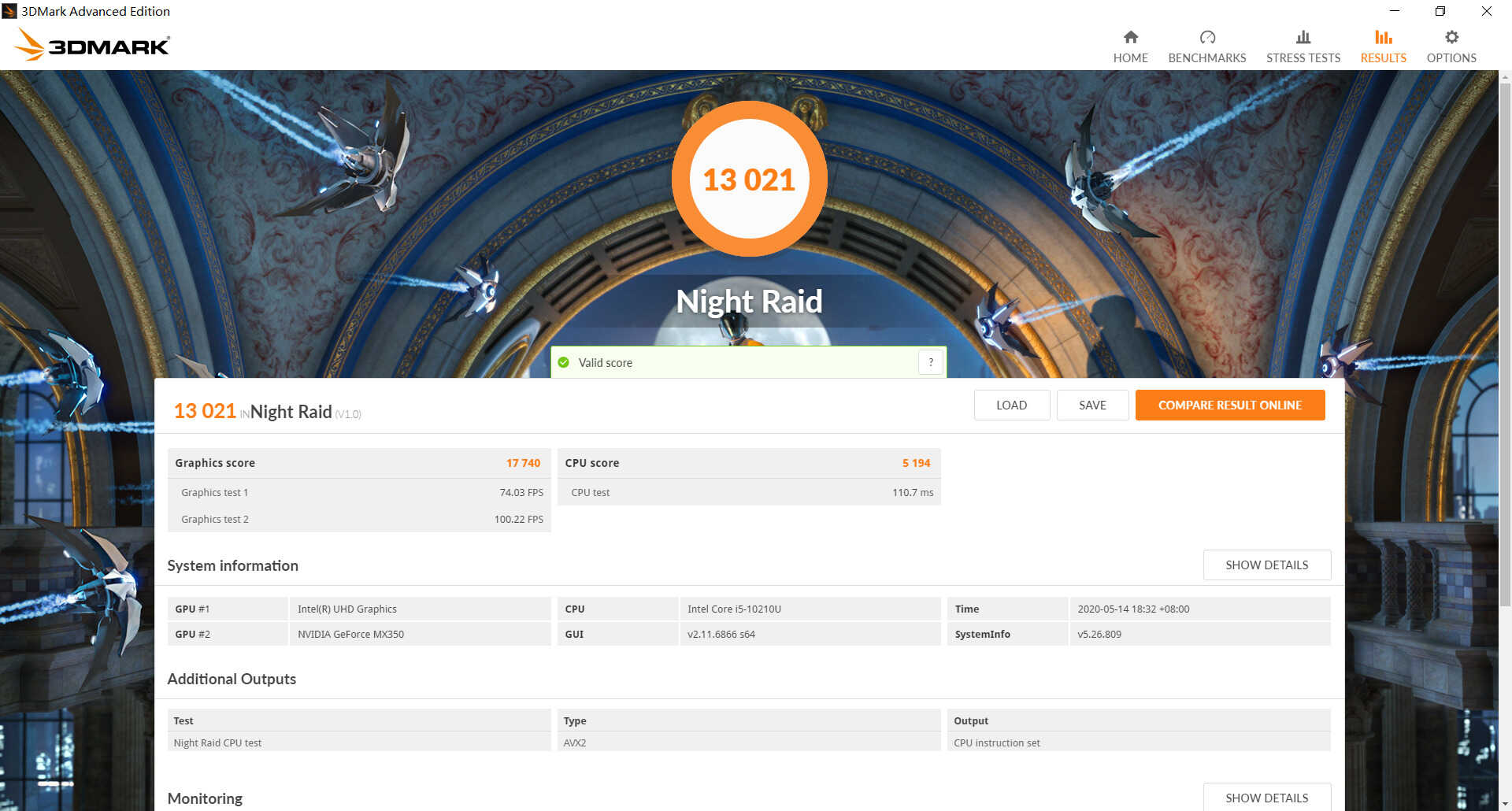The width and height of the screenshot is (1512, 811).
Task: Select Intel Core i5-10210U text
Action: click(734, 609)
